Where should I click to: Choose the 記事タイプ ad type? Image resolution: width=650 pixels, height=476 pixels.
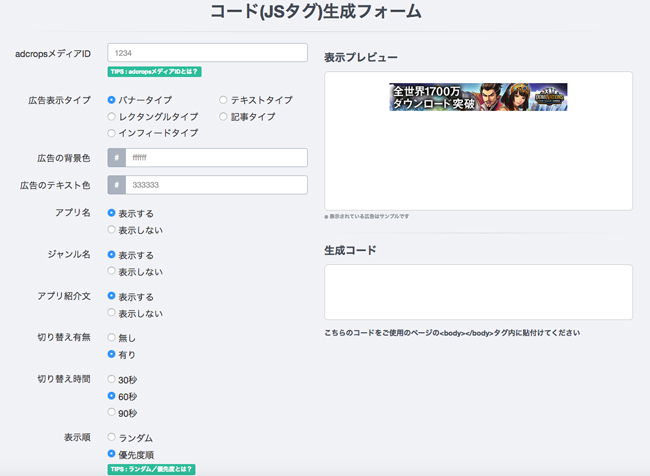click(223, 117)
